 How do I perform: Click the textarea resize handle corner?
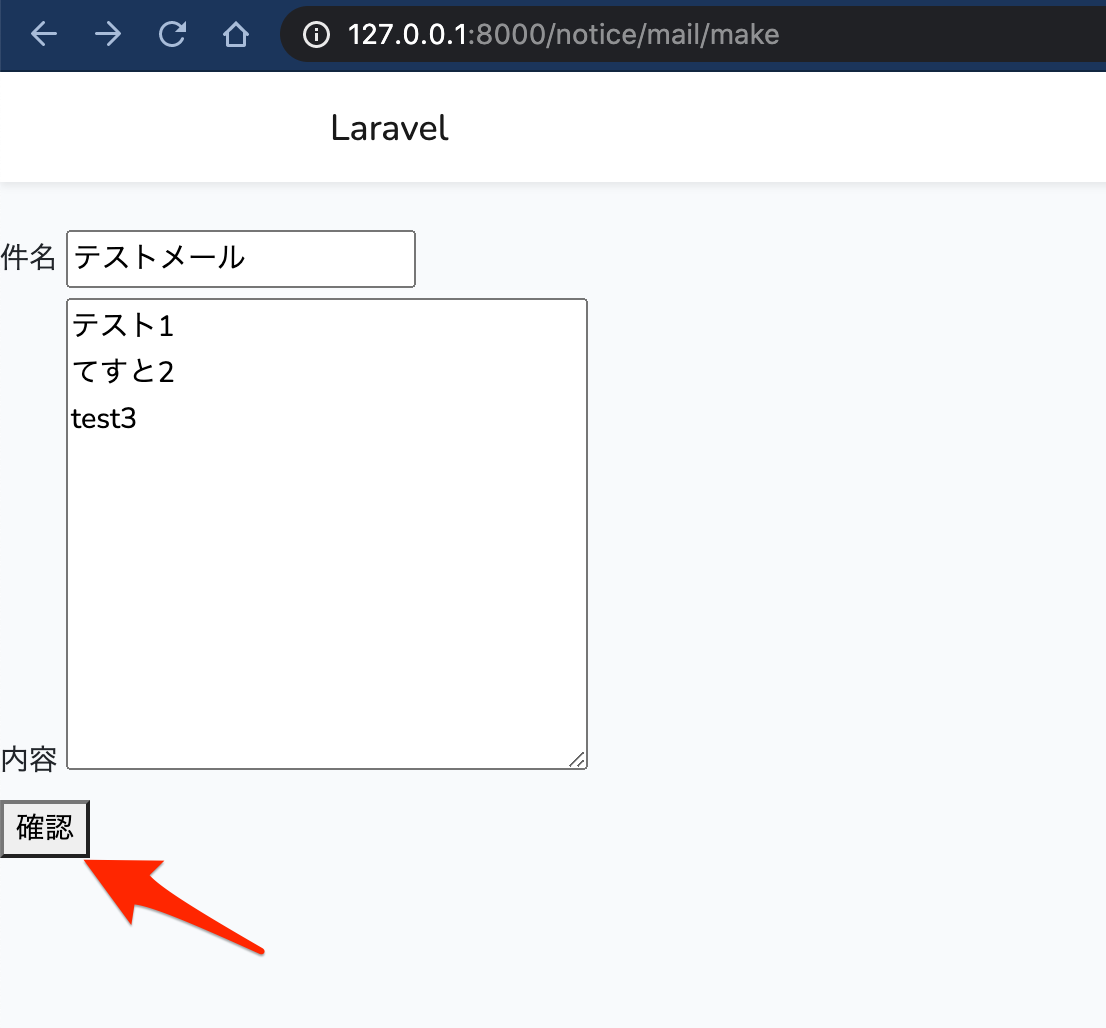[578, 761]
